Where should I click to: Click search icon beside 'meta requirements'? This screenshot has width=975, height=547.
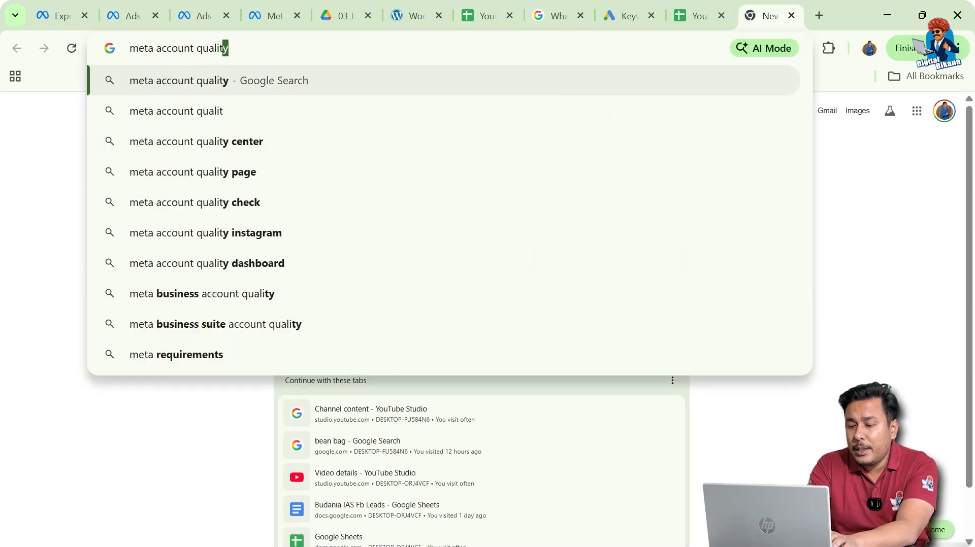[109, 354]
